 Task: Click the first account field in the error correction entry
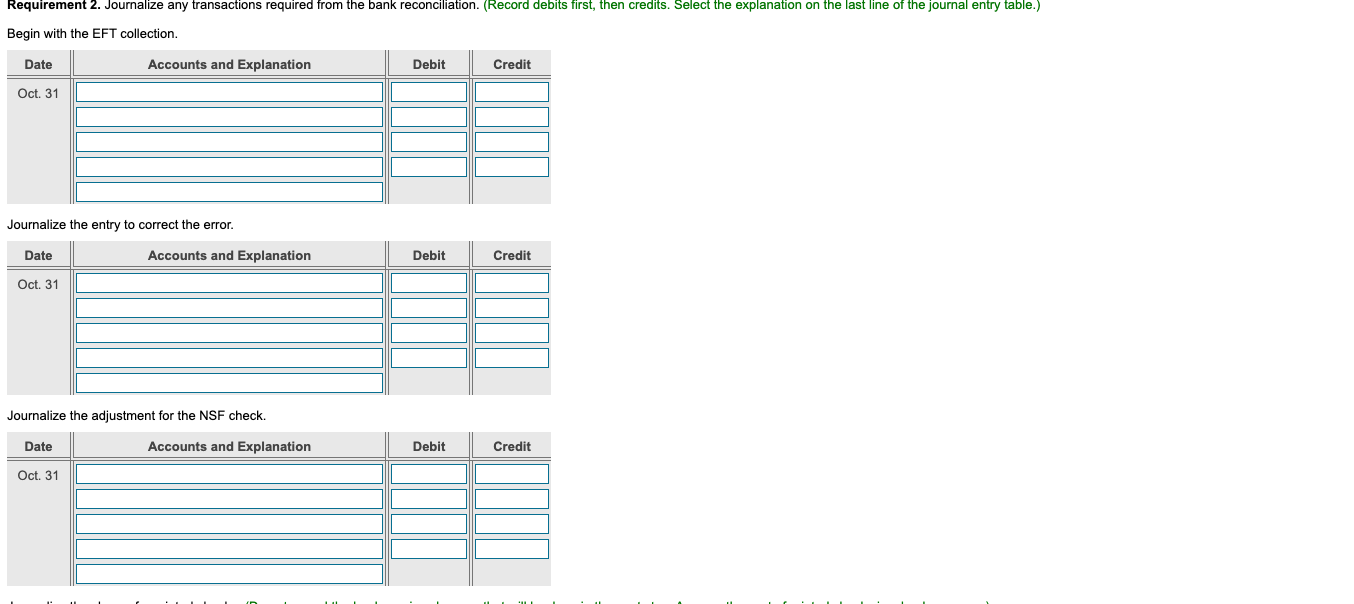(x=229, y=282)
